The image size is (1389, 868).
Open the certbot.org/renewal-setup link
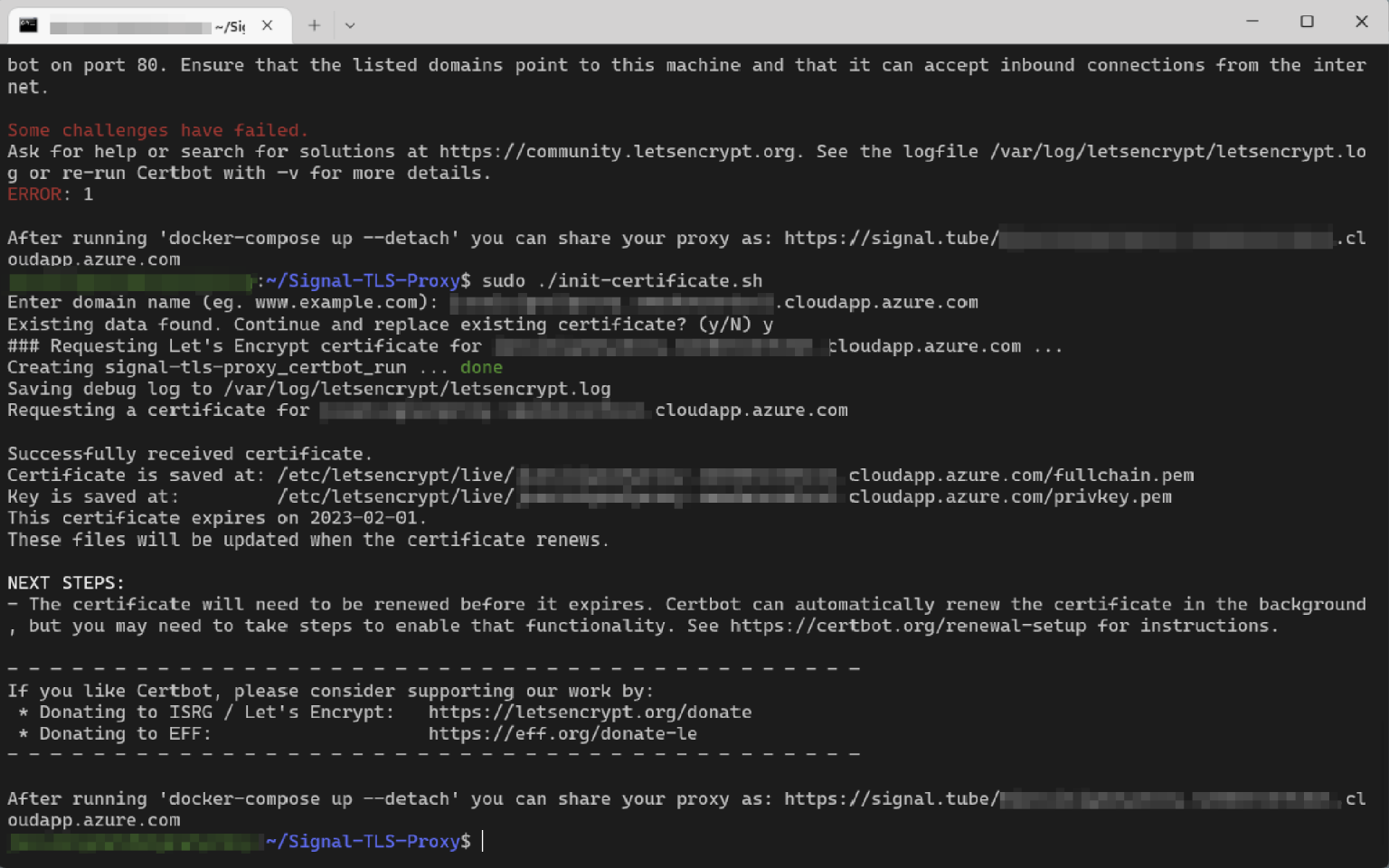pyautogui.click(x=908, y=626)
